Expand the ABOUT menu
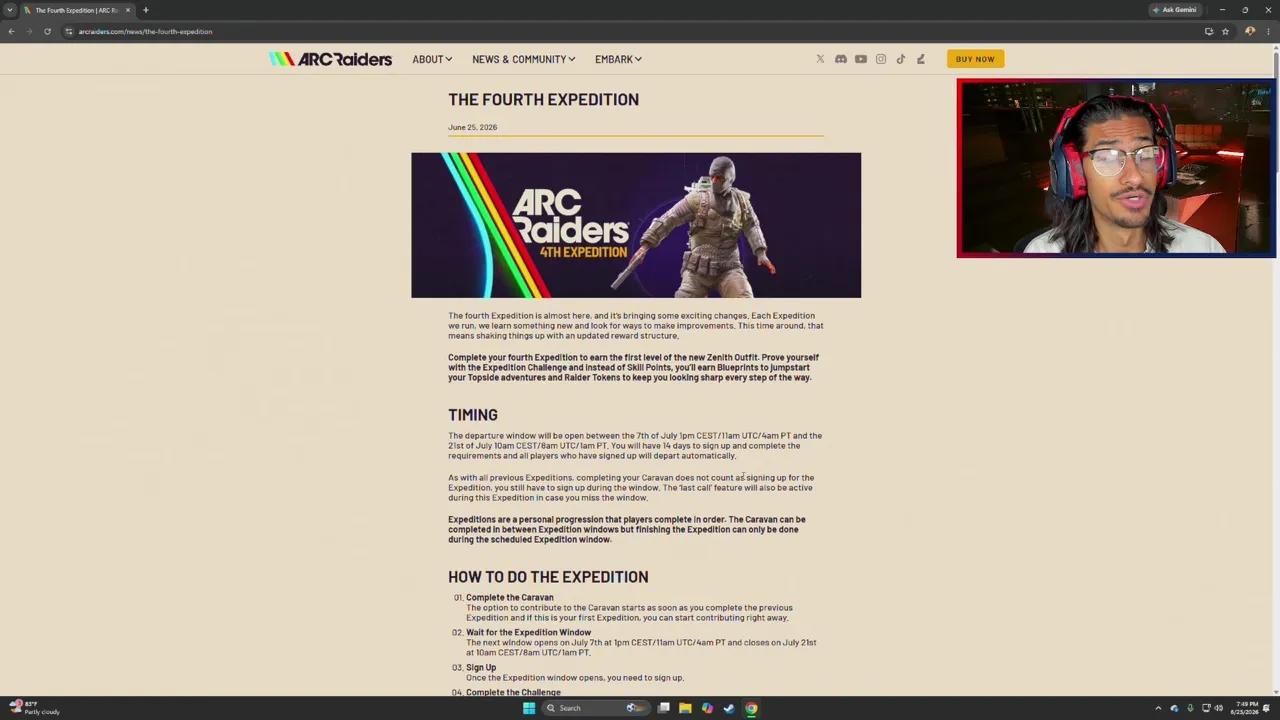 (x=432, y=59)
